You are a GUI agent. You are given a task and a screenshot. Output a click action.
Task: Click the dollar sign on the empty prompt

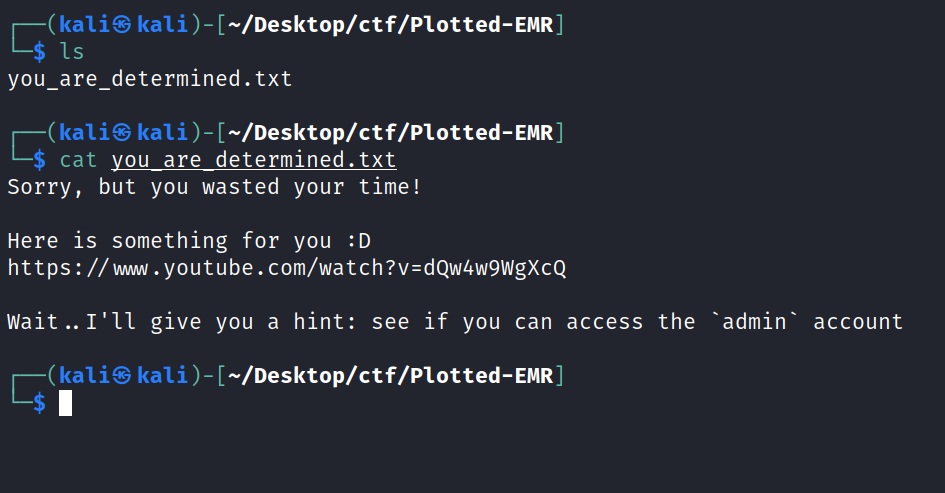click(40, 403)
